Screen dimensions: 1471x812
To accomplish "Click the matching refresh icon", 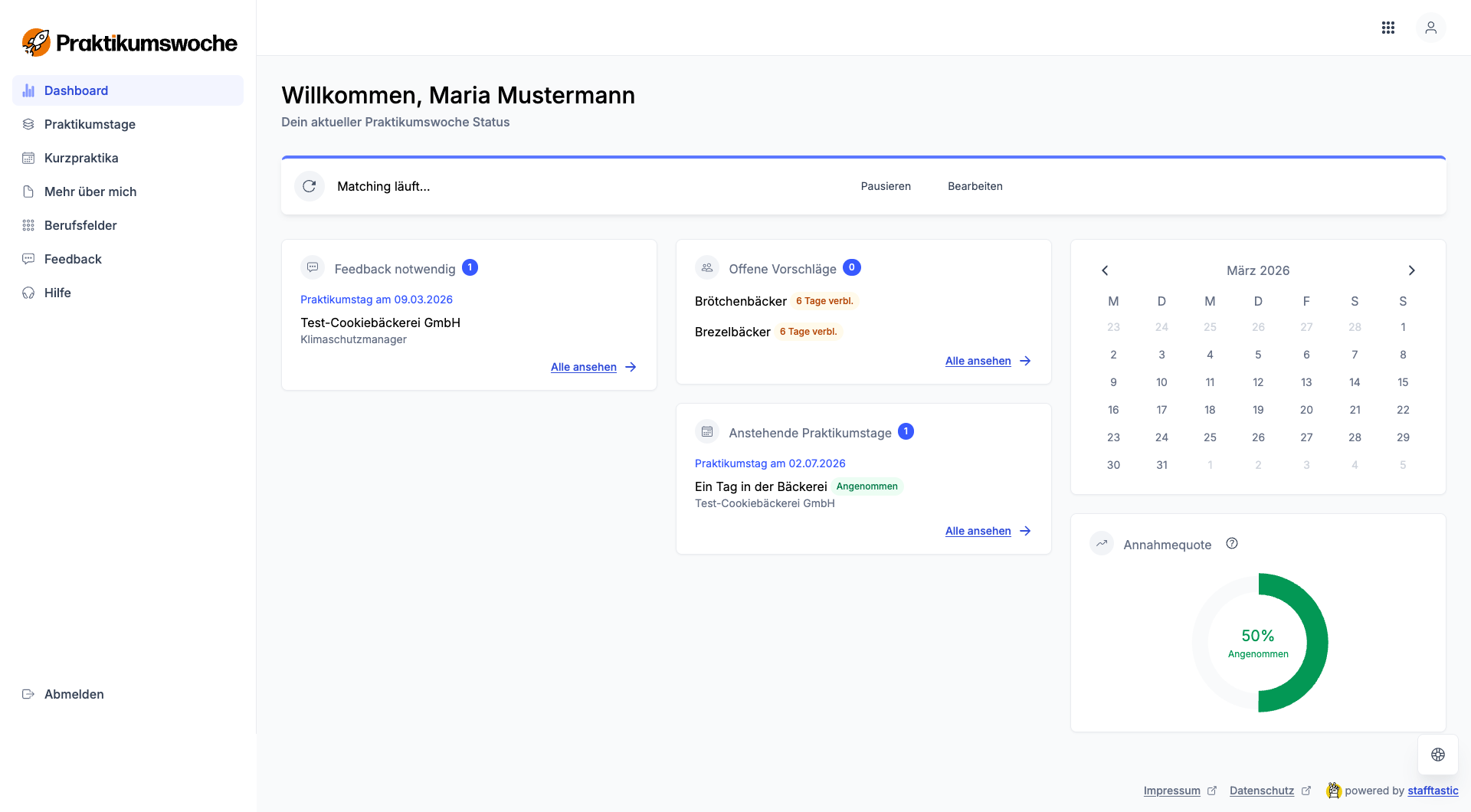I will [310, 186].
